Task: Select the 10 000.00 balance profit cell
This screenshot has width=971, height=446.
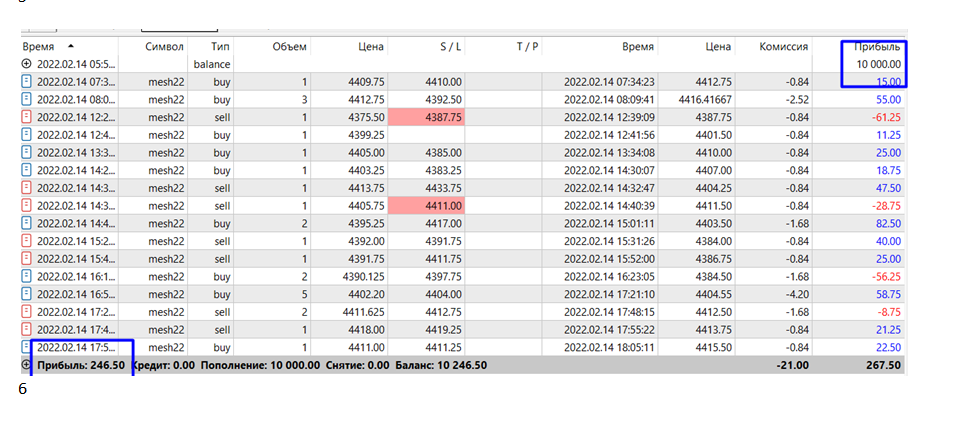Action: [x=879, y=64]
